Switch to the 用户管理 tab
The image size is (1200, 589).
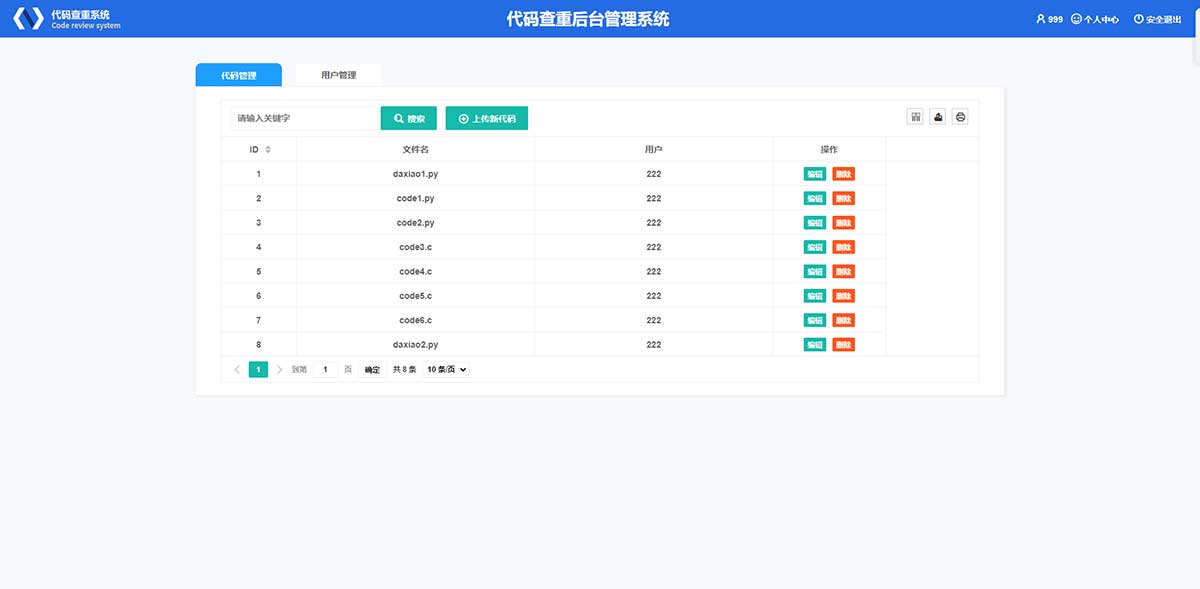pos(338,75)
